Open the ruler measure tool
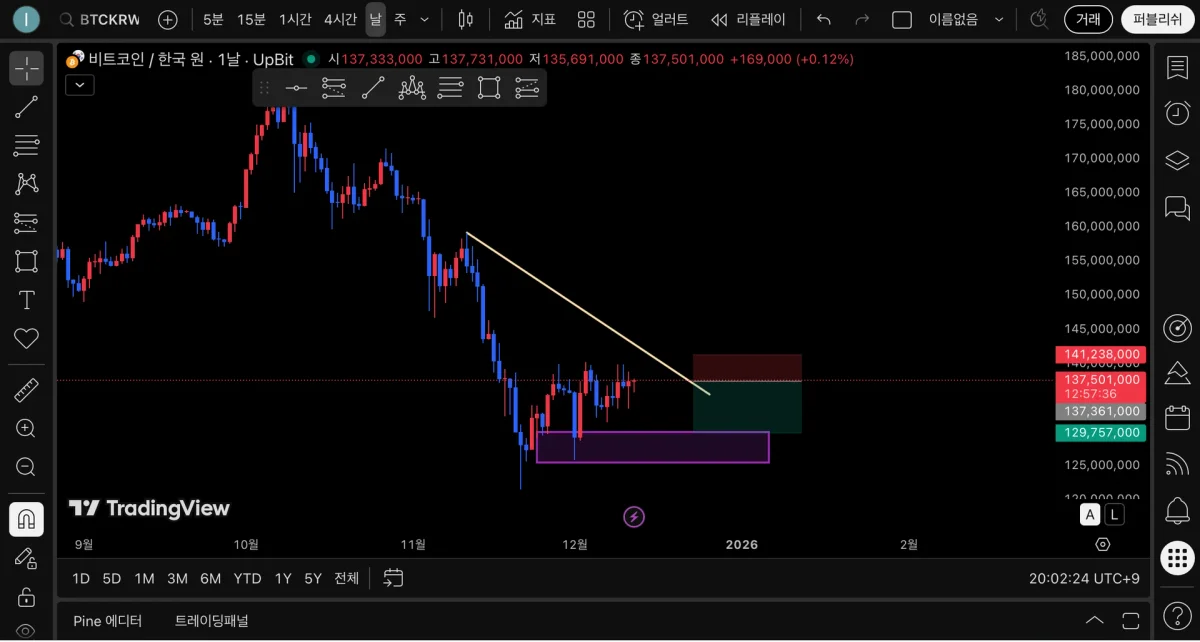This screenshot has width=1200, height=642. pyautogui.click(x=26, y=390)
